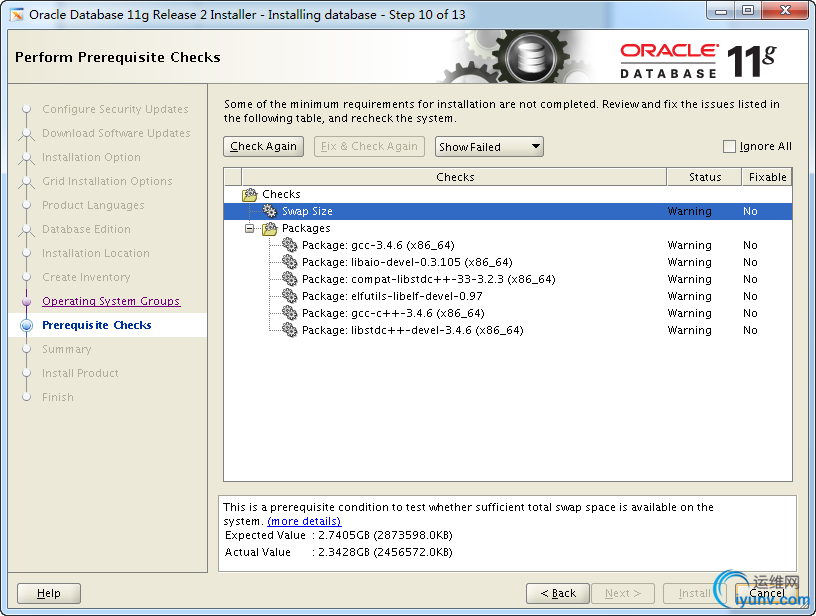Select the Grid Installation Options step
This screenshot has width=816, height=616.
[x=107, y=181]
